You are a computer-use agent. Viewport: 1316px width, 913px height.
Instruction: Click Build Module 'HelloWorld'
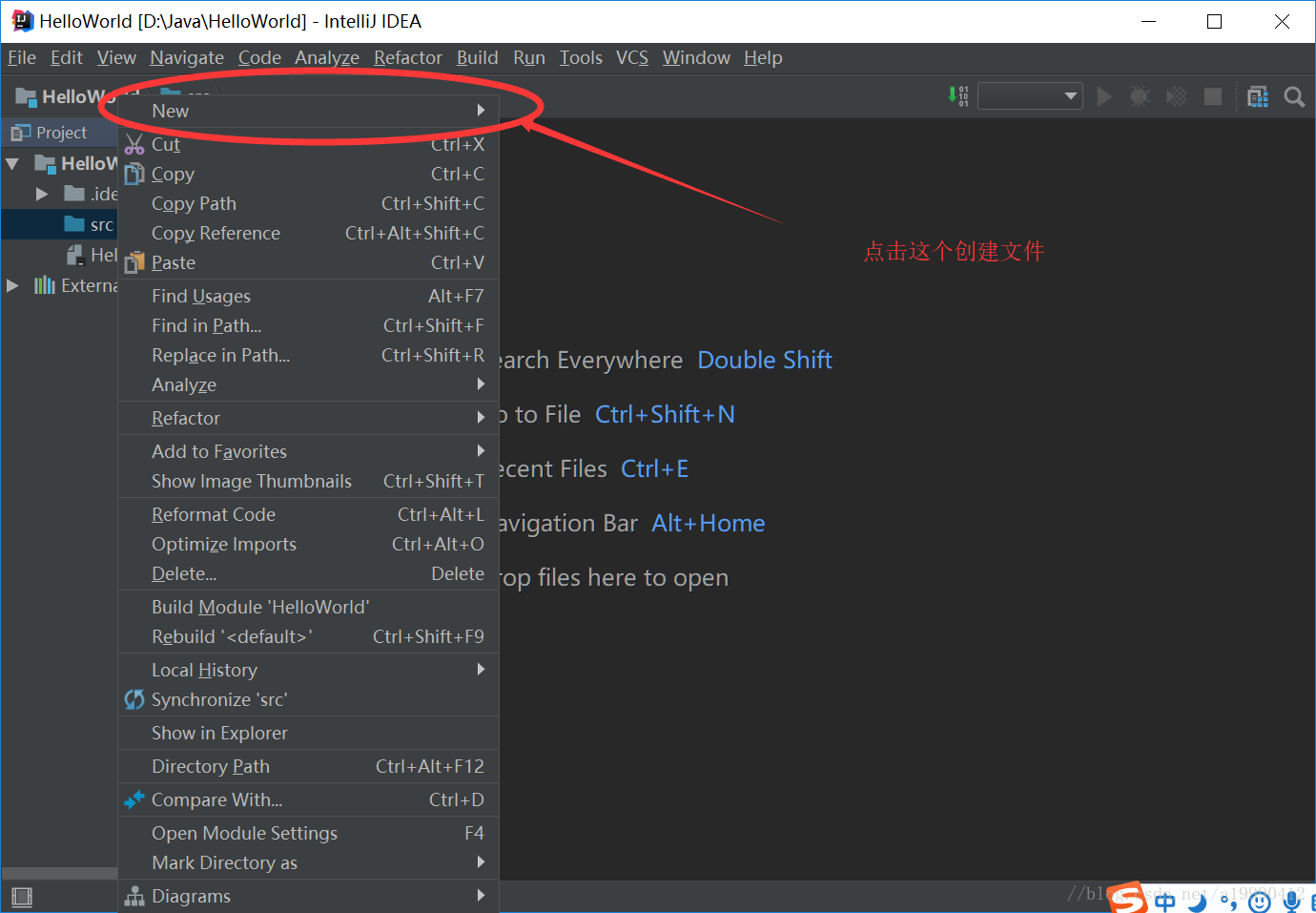pos(308,607)
